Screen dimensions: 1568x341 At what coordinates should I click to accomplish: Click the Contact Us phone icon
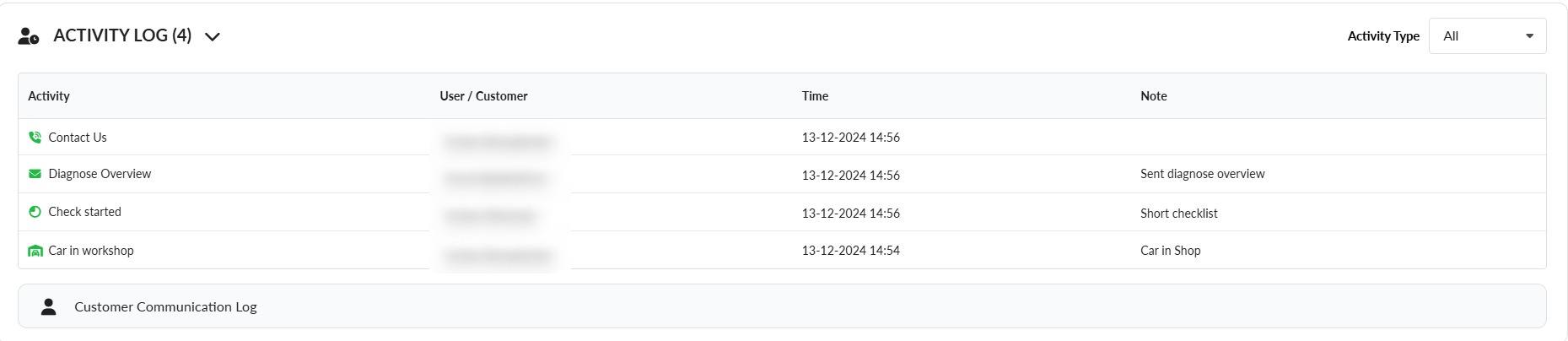point(35,137)
